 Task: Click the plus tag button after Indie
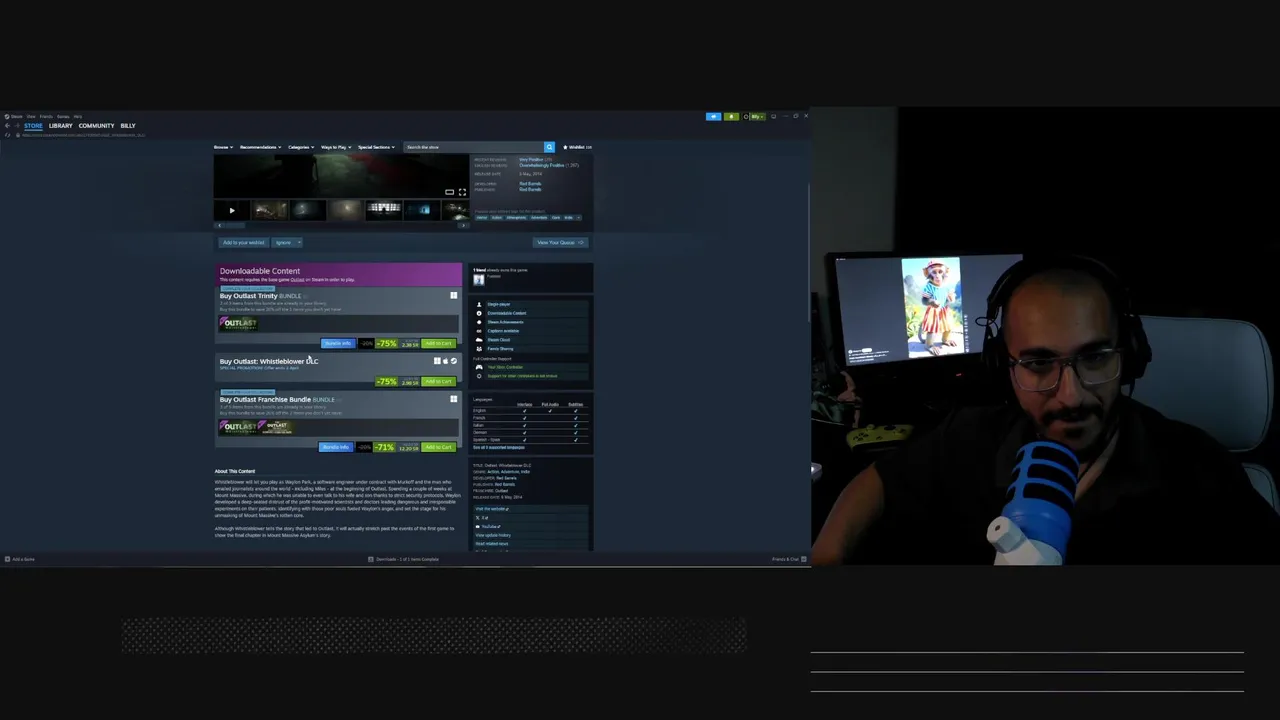point(578,217)
